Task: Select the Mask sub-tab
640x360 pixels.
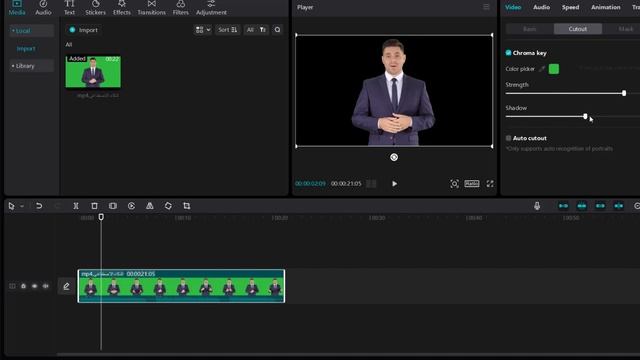Action: [625, 29]
